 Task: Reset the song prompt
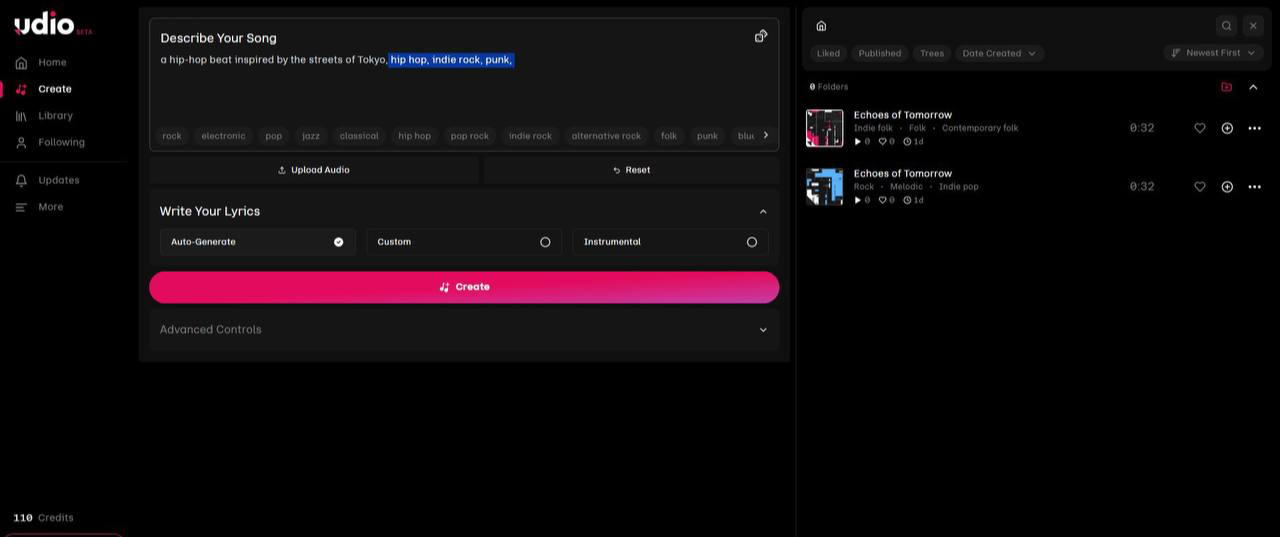[x=631, y=170]
